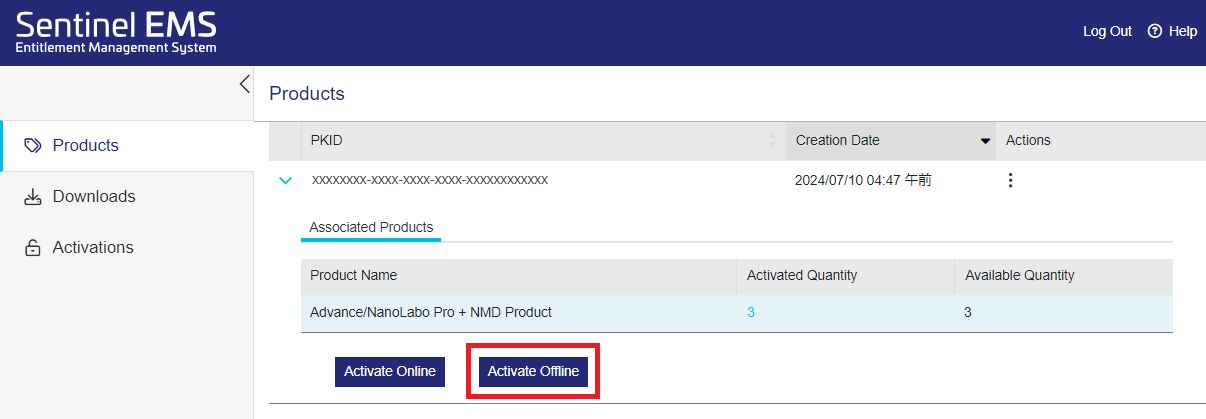The width and height of the screenshot is (1206, 419).
Task: Sort the PKID column using its sort arrows
Action: pos(772,141)
